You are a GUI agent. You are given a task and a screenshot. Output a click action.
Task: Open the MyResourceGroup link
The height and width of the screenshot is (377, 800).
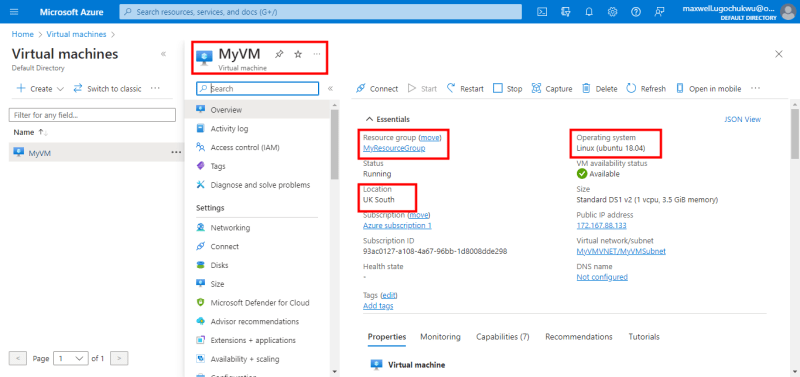pos(394,148)
